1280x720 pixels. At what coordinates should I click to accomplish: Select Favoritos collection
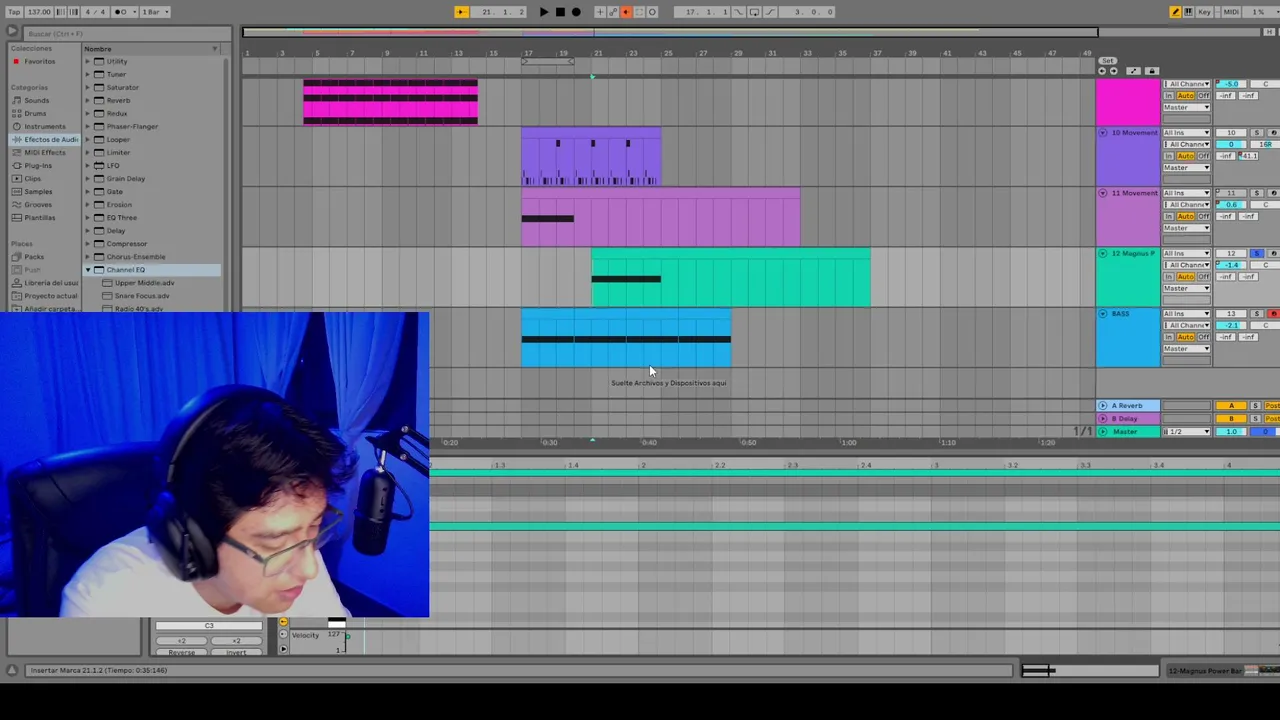point(40,62)
